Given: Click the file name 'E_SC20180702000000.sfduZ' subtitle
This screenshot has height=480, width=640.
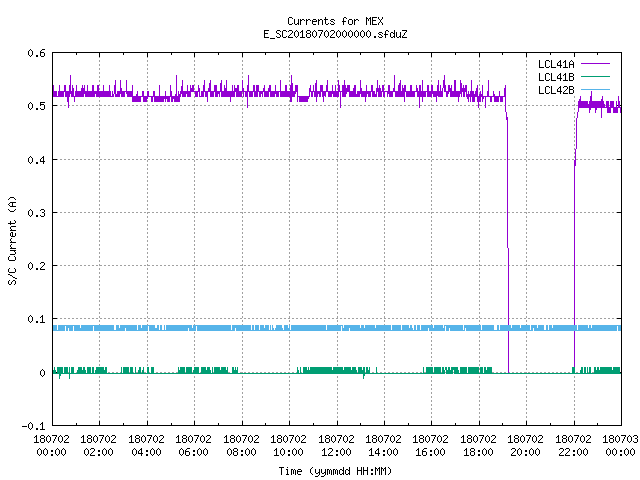Looking at the screenshot, I should point(335,34).
